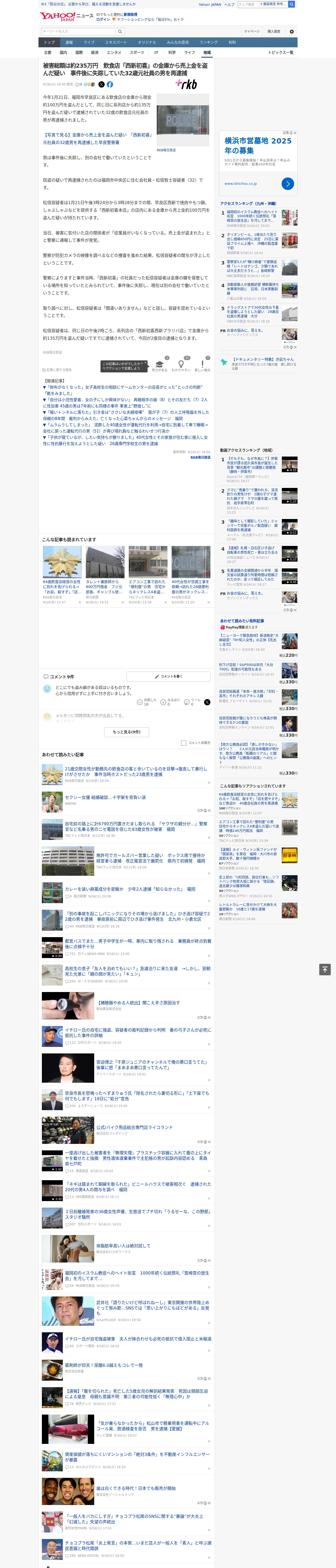Focus the ウェブ検索 input field
336x1568 pixels.
click(248, 4)
